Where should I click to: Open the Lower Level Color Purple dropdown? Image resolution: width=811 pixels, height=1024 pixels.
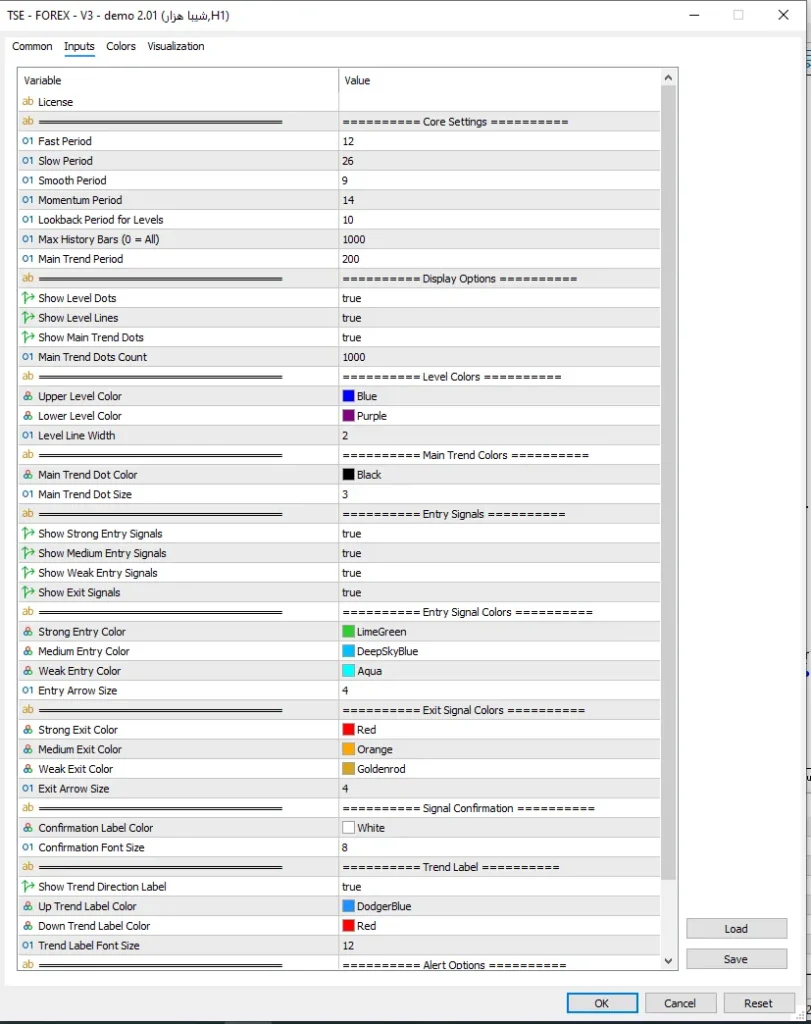tap(499, 415)
